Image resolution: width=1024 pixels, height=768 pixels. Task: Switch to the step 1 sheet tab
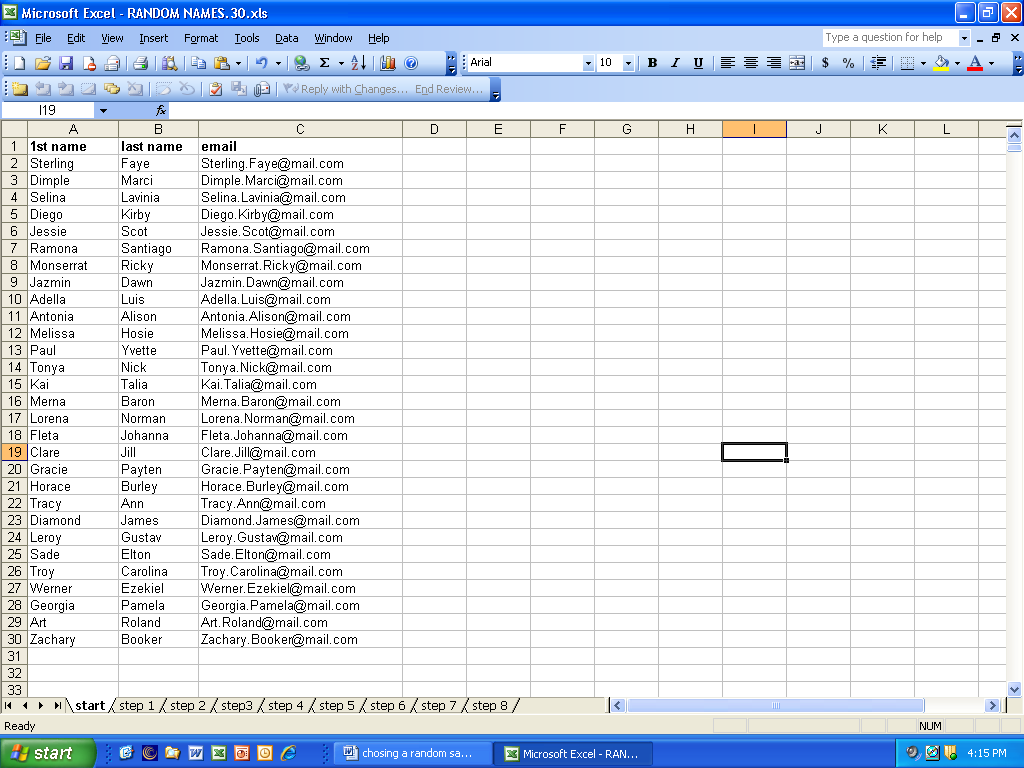click(136, 705)
